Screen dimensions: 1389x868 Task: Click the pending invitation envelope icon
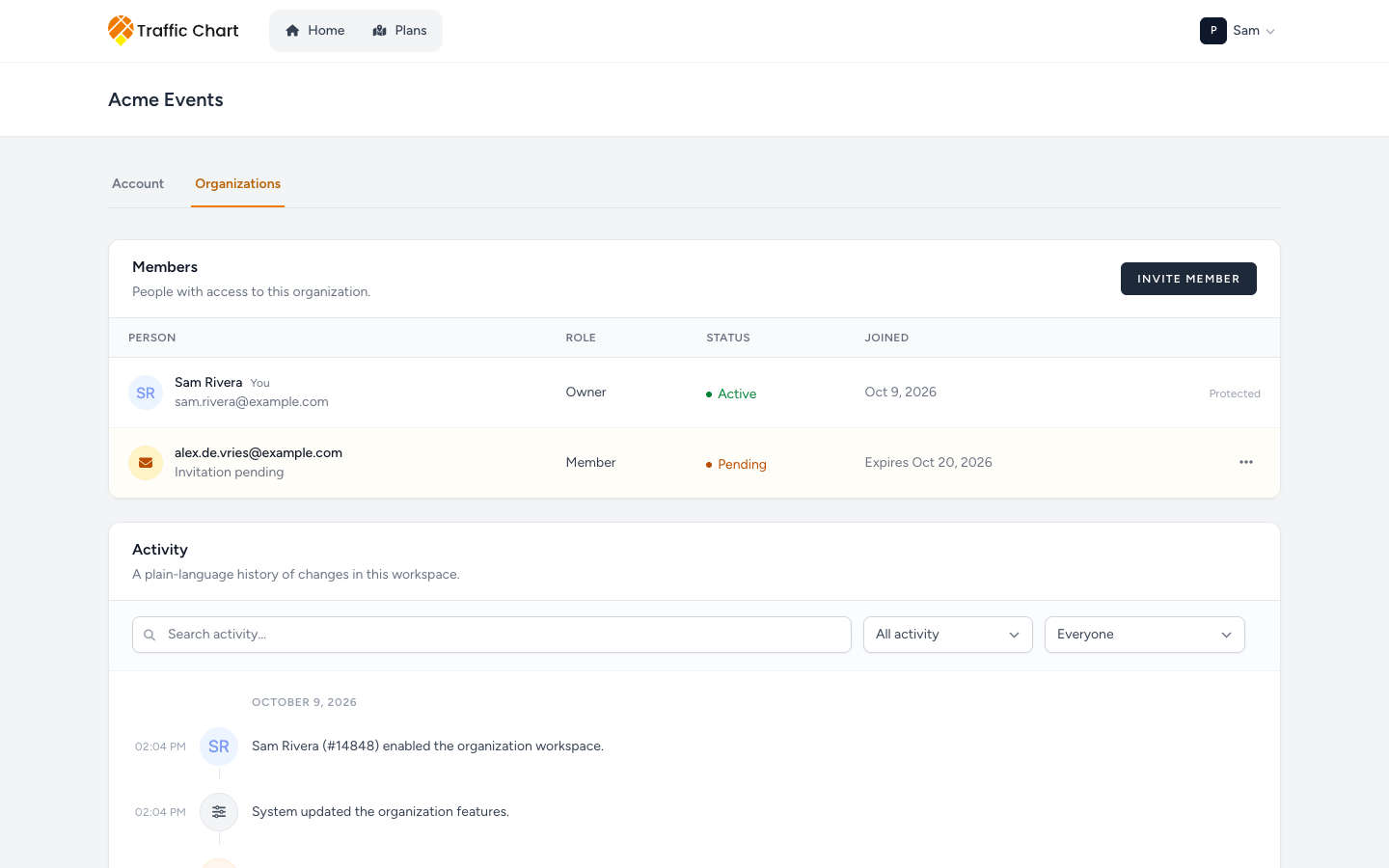tap(146, 463)
